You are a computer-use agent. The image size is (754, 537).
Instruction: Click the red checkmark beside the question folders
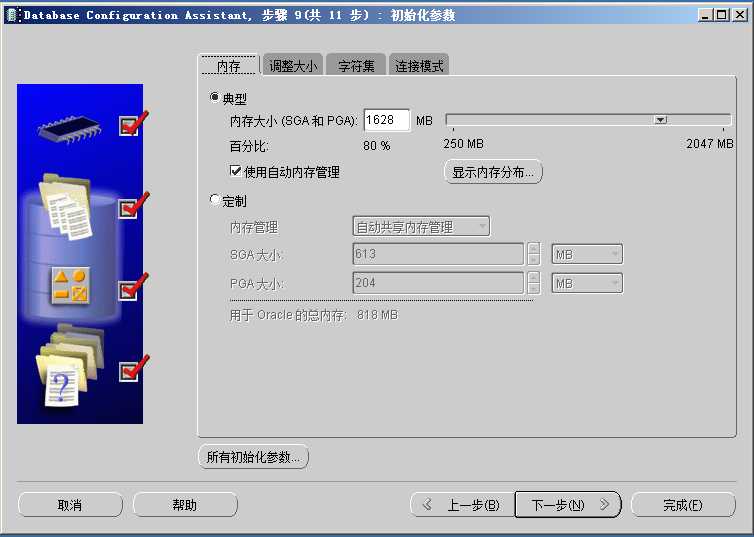tap(133, 369)
